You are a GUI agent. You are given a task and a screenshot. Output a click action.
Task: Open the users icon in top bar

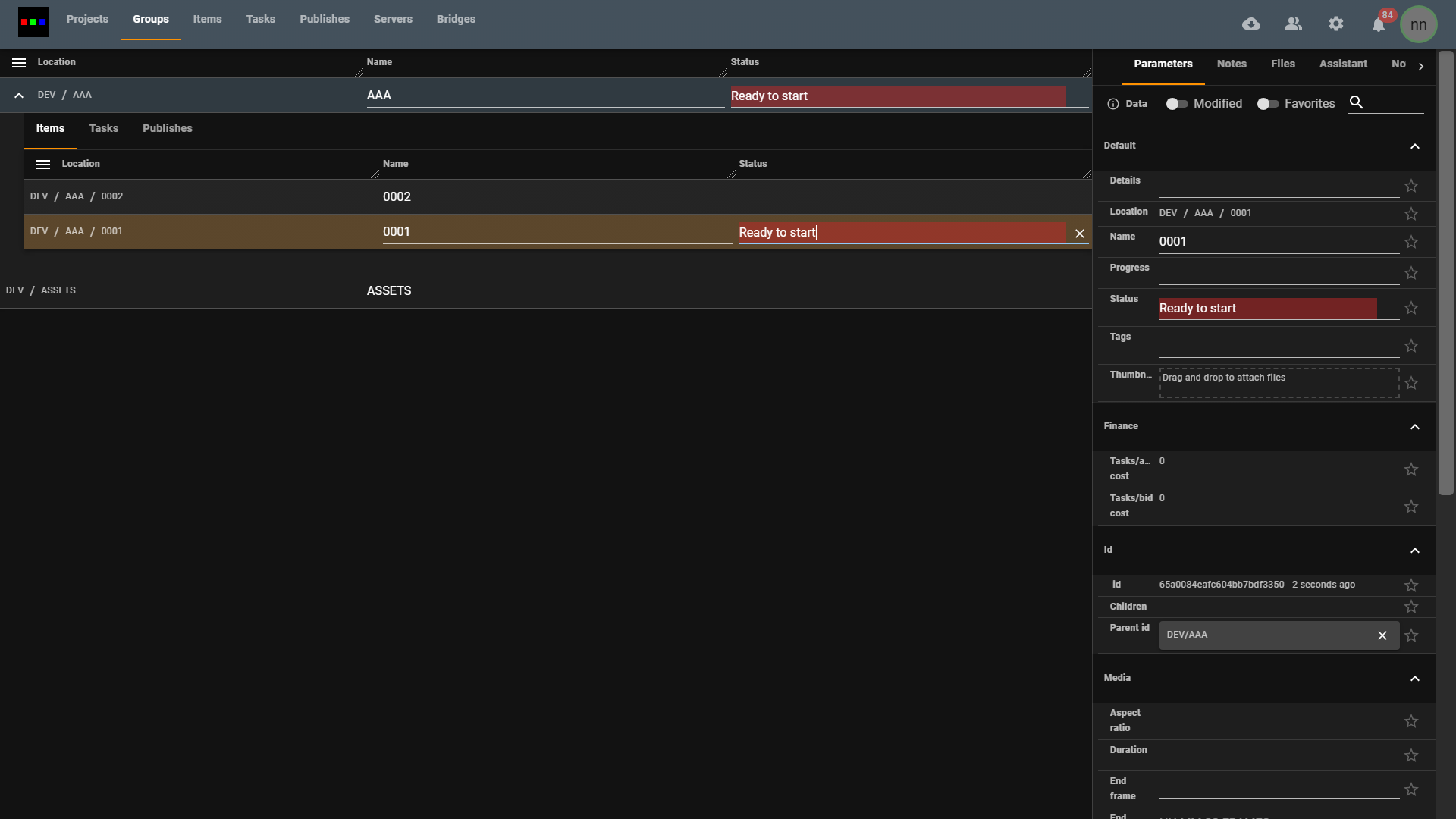1294,24
